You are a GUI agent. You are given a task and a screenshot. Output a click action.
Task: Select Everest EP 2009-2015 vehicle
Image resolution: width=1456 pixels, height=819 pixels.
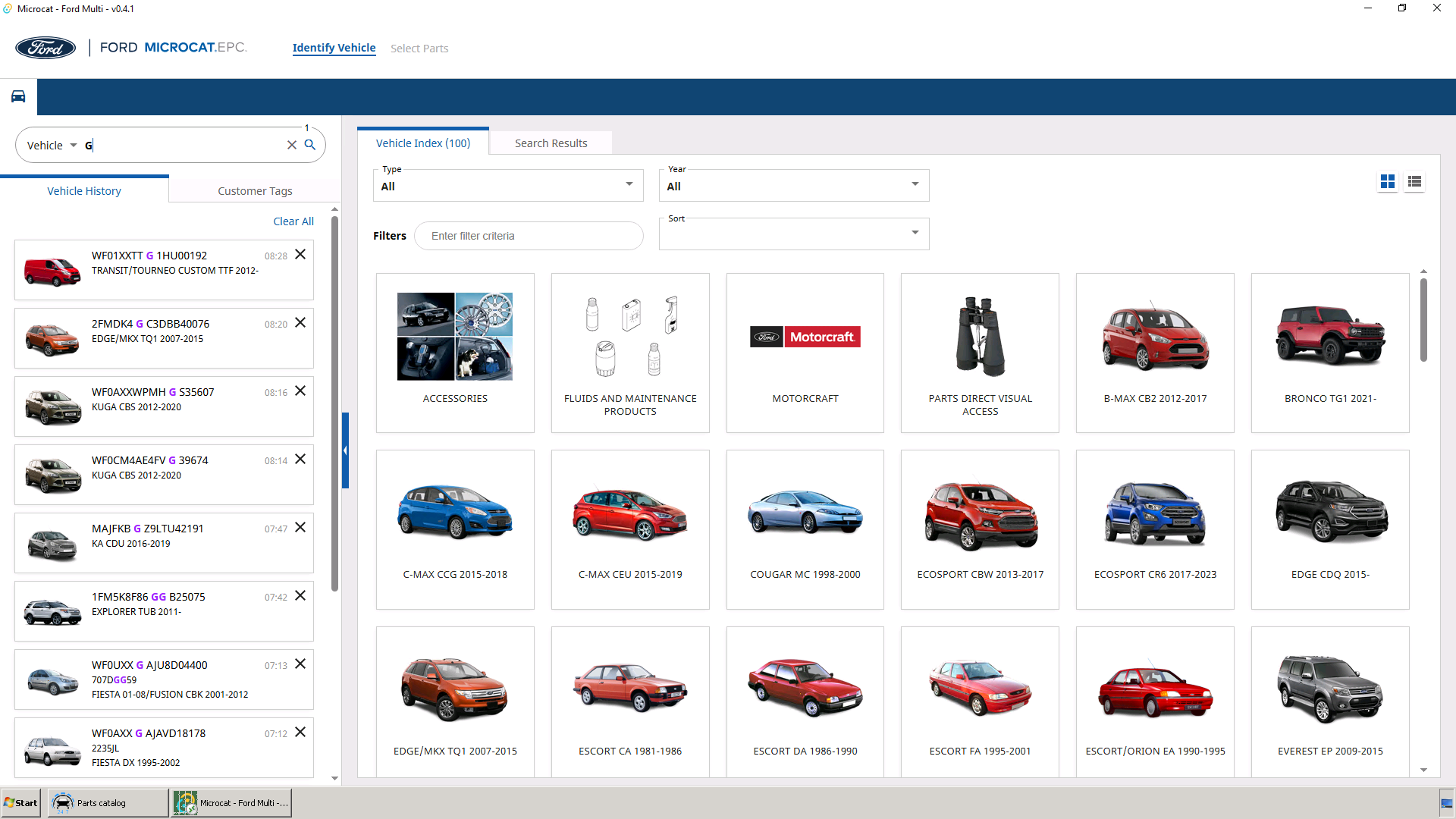(1330, 701)
